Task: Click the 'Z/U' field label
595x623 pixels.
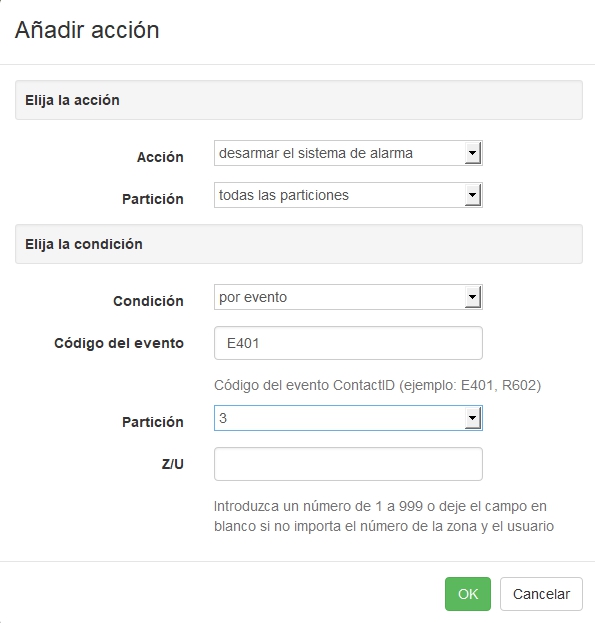Action: pos(172,464)
